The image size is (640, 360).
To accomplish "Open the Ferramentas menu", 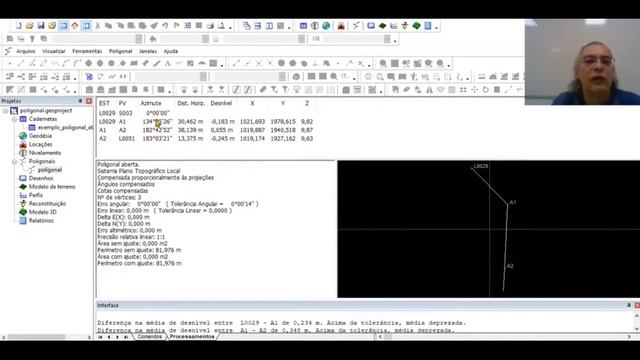I will [87, 51].
